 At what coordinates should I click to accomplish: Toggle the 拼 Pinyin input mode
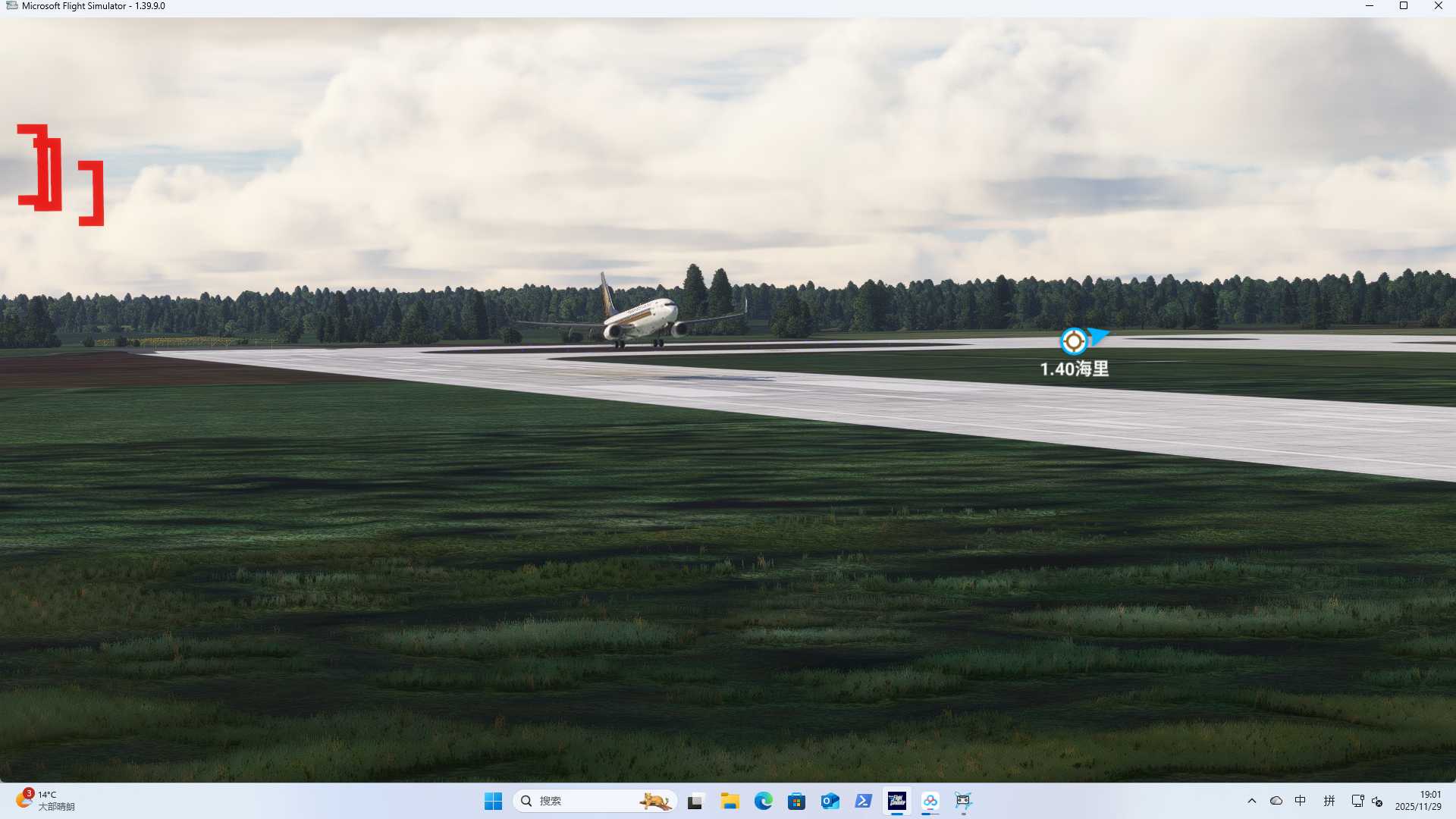pos(1329,801)
